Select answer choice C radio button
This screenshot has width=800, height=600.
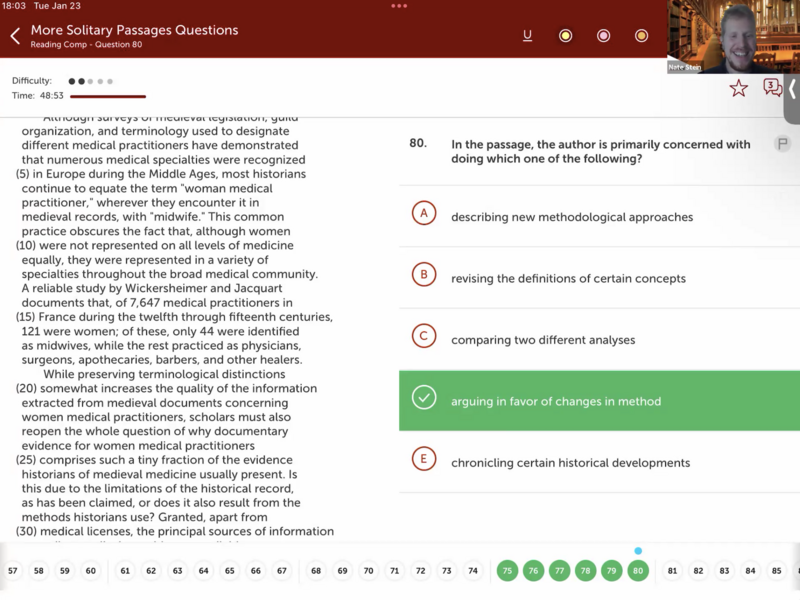tap(424, 338)
